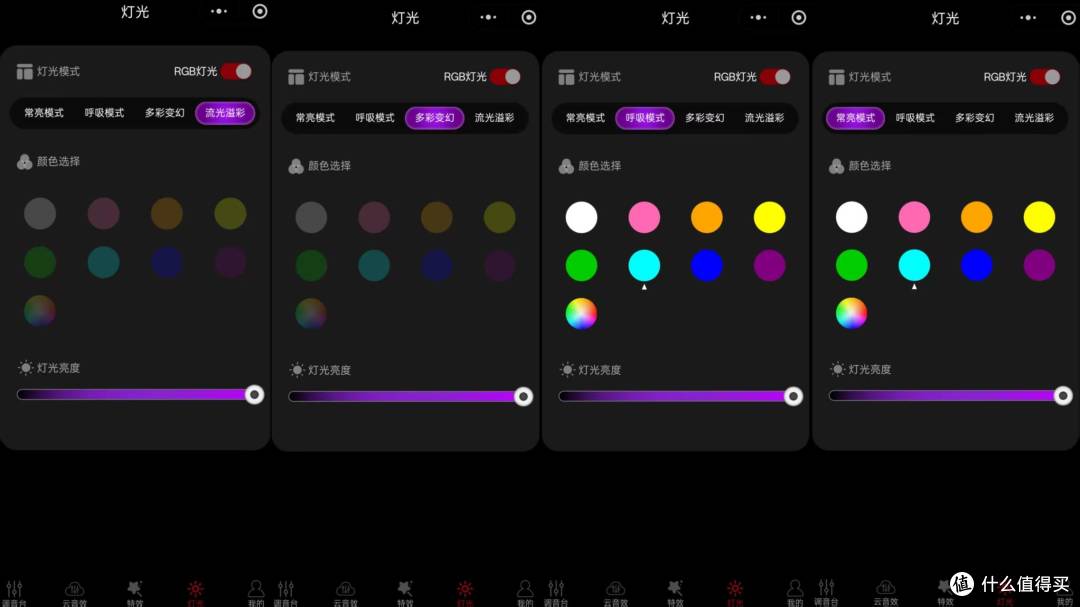Image resolution: width=1080 pixels, height=607 pixels.
Task: Click 灯光亮度 slider handle in 常亮模式 panel
Action: (x=1063, y=396)
